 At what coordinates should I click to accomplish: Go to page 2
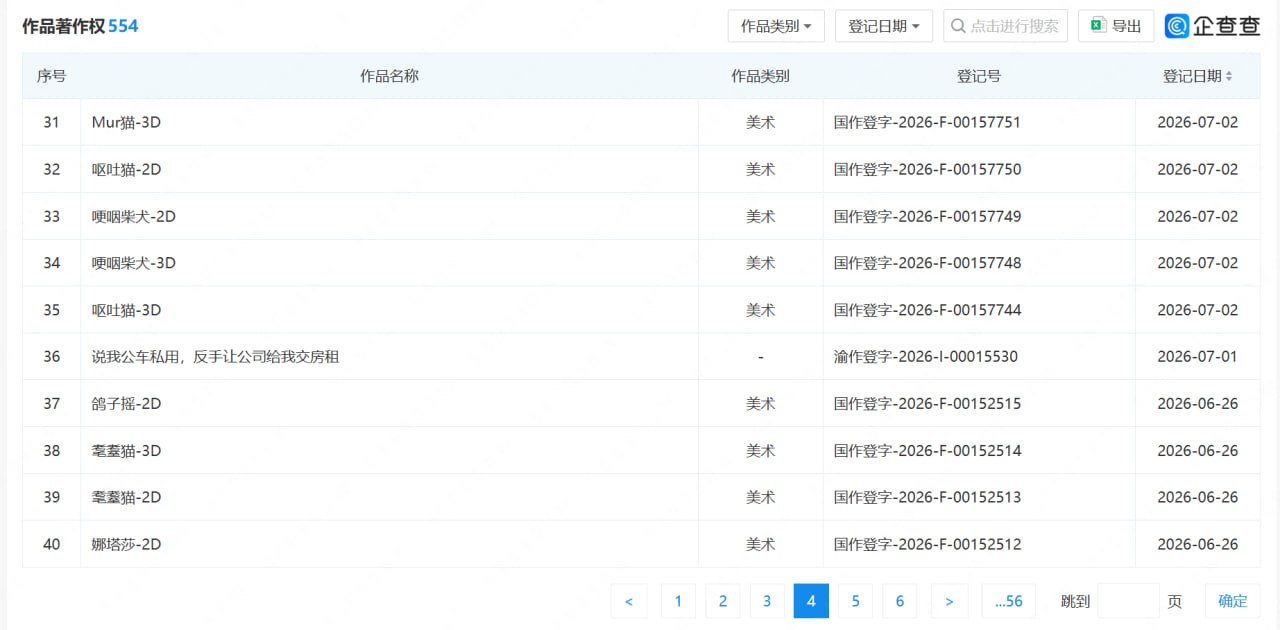(x=723, y=601)
